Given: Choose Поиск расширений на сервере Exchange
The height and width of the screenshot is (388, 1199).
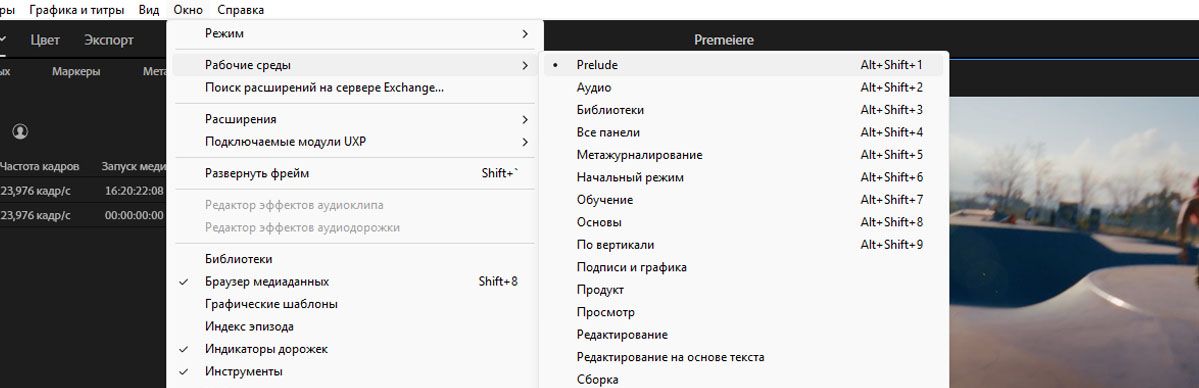Looking at the screenshot, I should pos(355,87).
